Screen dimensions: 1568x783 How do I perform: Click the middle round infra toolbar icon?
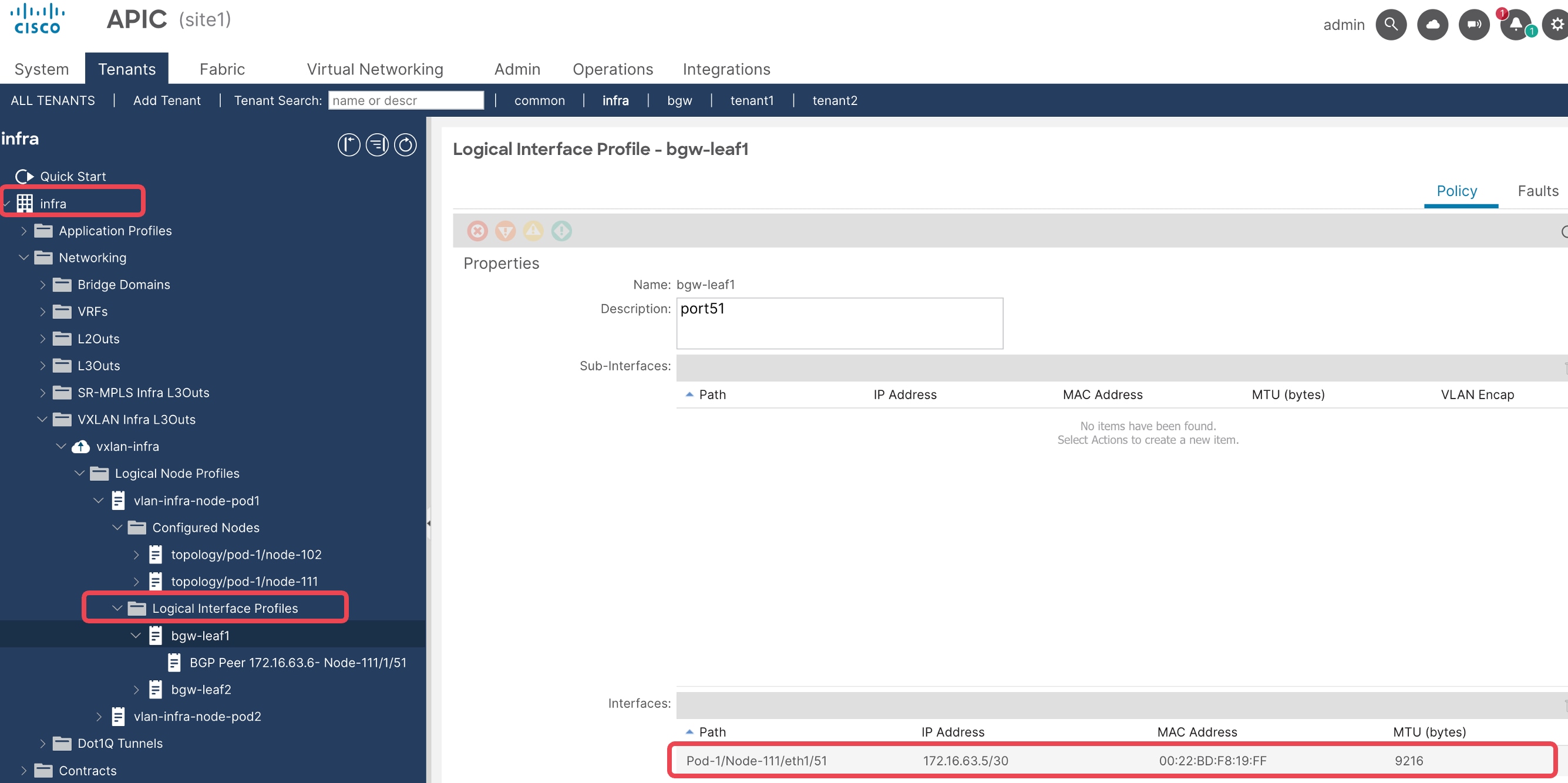[x=378, y=145]
